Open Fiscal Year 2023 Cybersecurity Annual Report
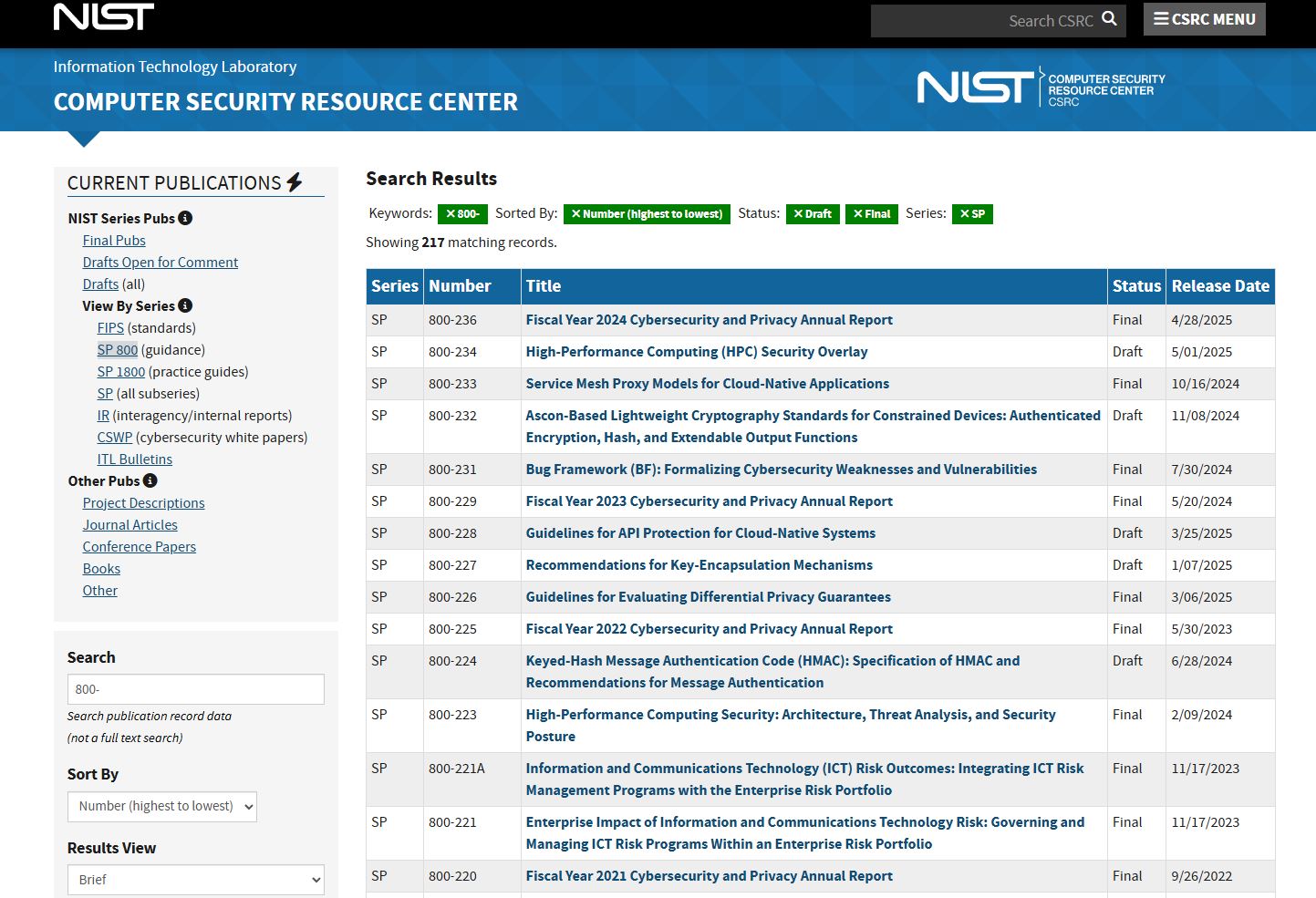This screenshot has height=898, width=1316. [710, 501]
